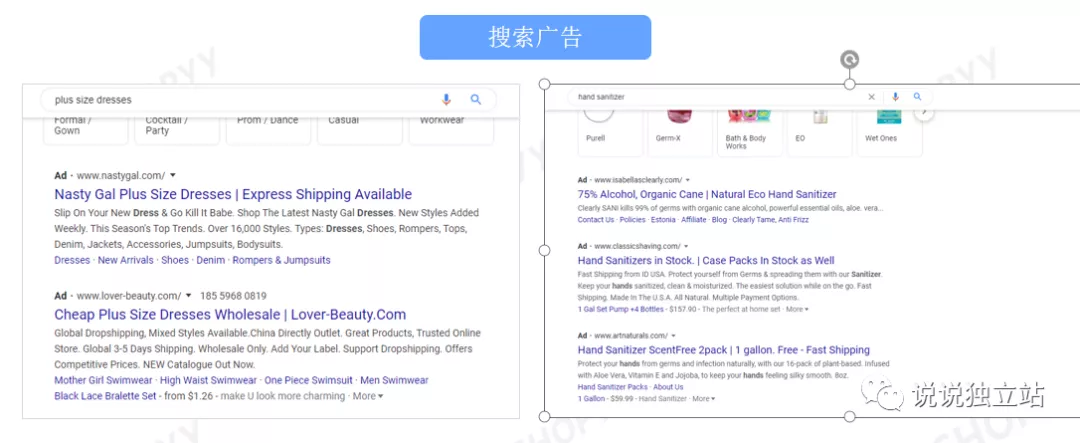Open the EO brand card
Viewport: 1080px width, 443px height.
(820, 132)
